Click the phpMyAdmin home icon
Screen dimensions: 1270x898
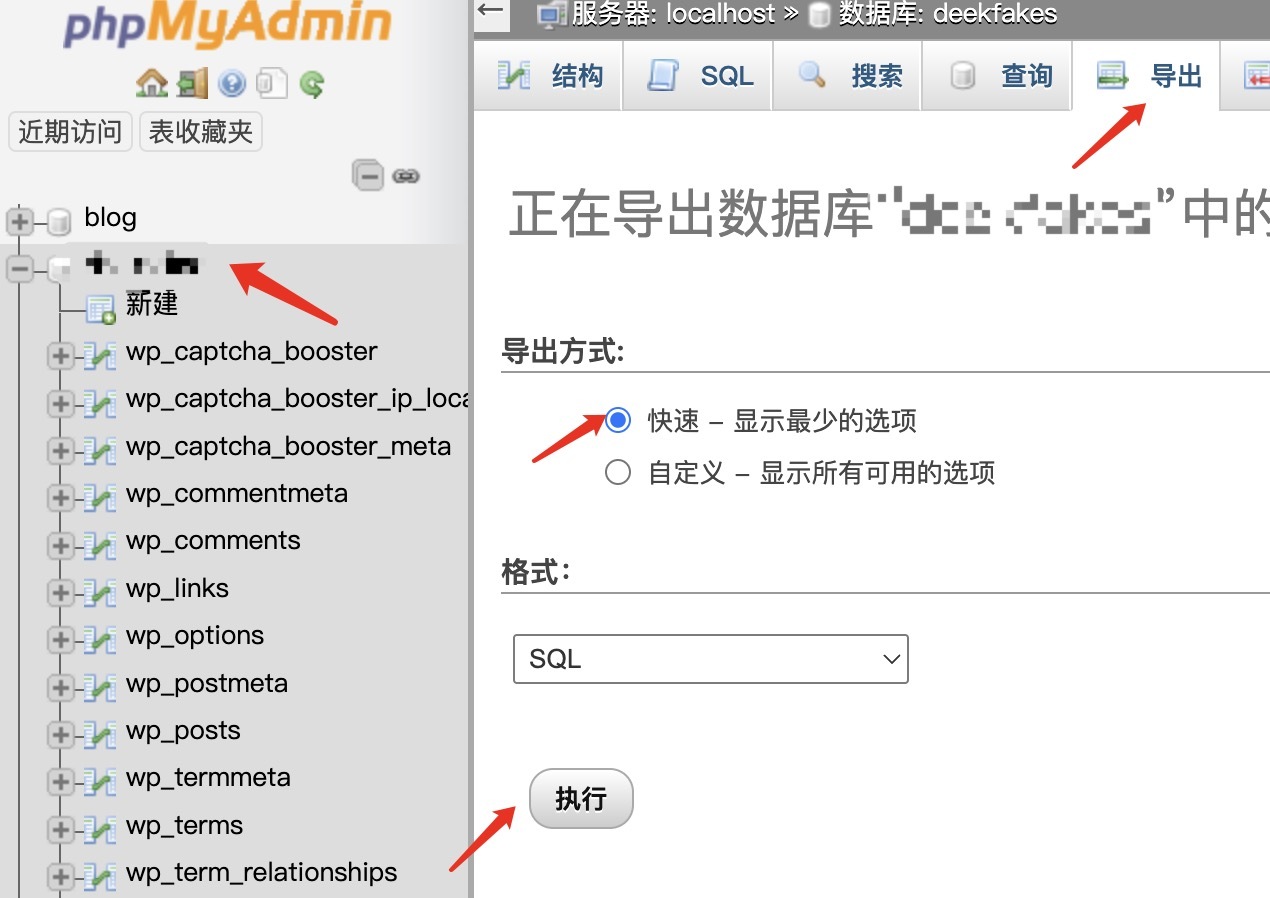[x=152, y=83]
